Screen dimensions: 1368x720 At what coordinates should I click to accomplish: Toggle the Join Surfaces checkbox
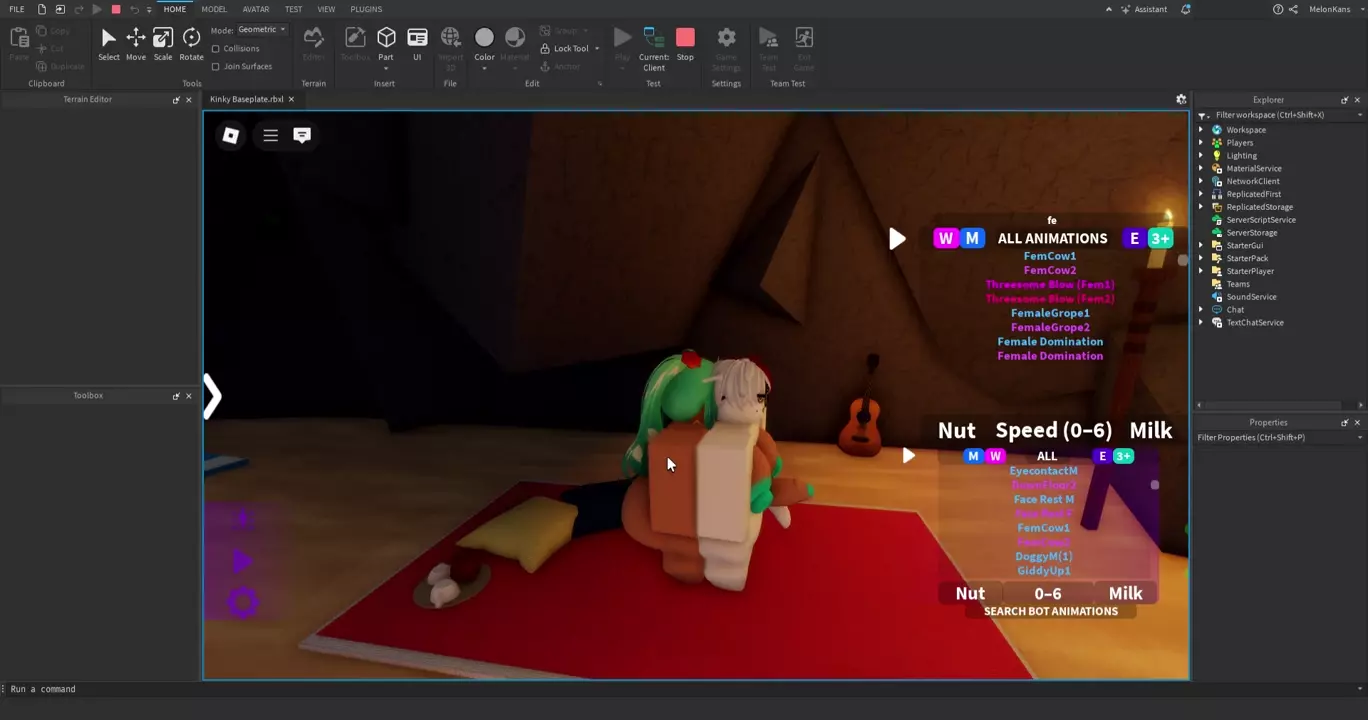coord(216,66)
